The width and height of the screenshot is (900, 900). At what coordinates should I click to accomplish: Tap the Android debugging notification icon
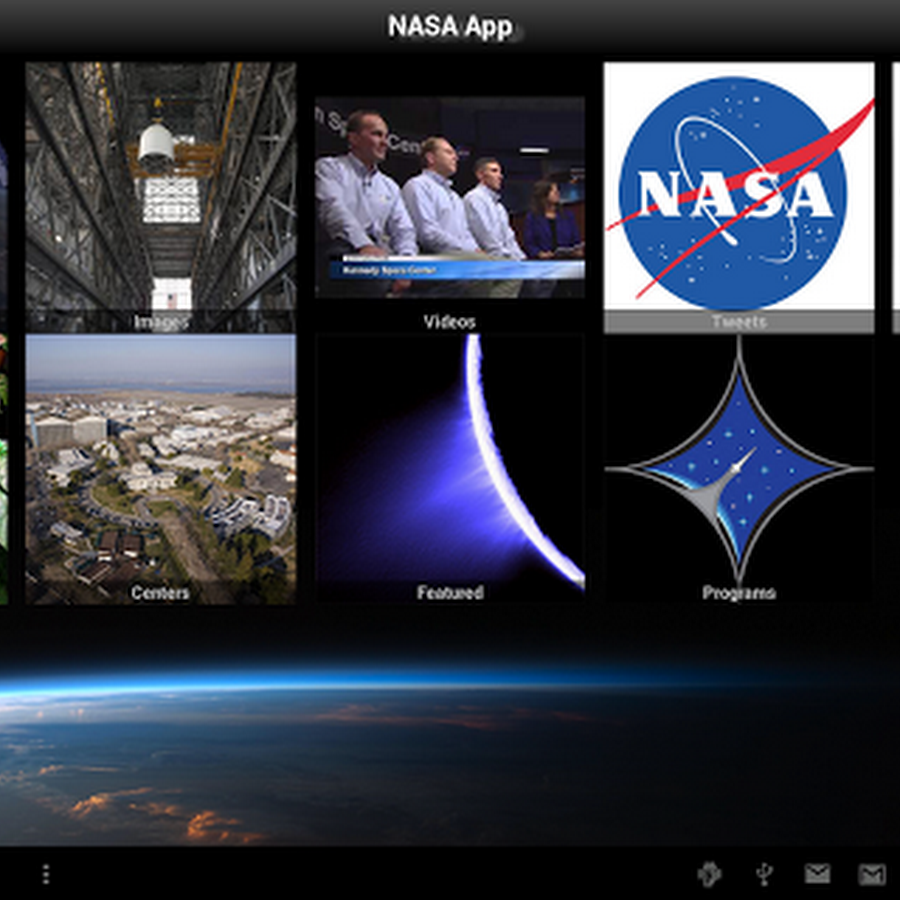709,874
